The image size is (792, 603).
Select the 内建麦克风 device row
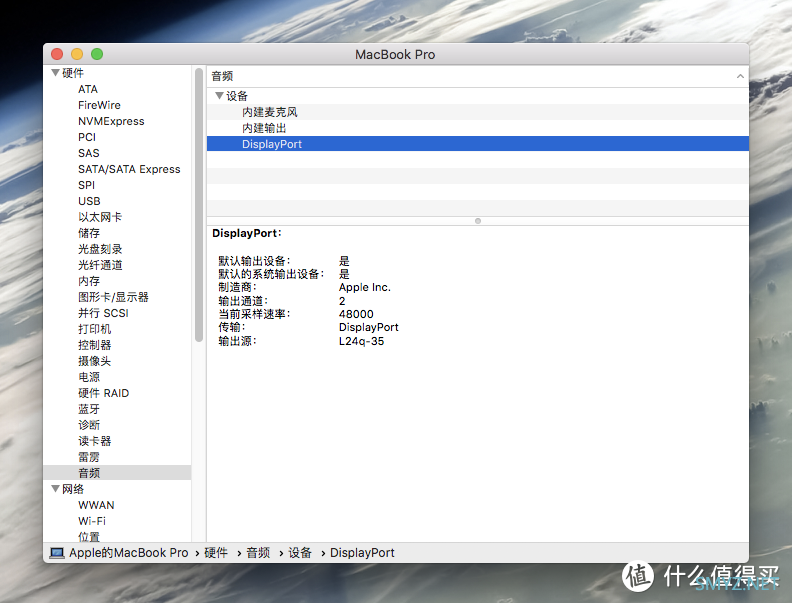coord(269,112)
